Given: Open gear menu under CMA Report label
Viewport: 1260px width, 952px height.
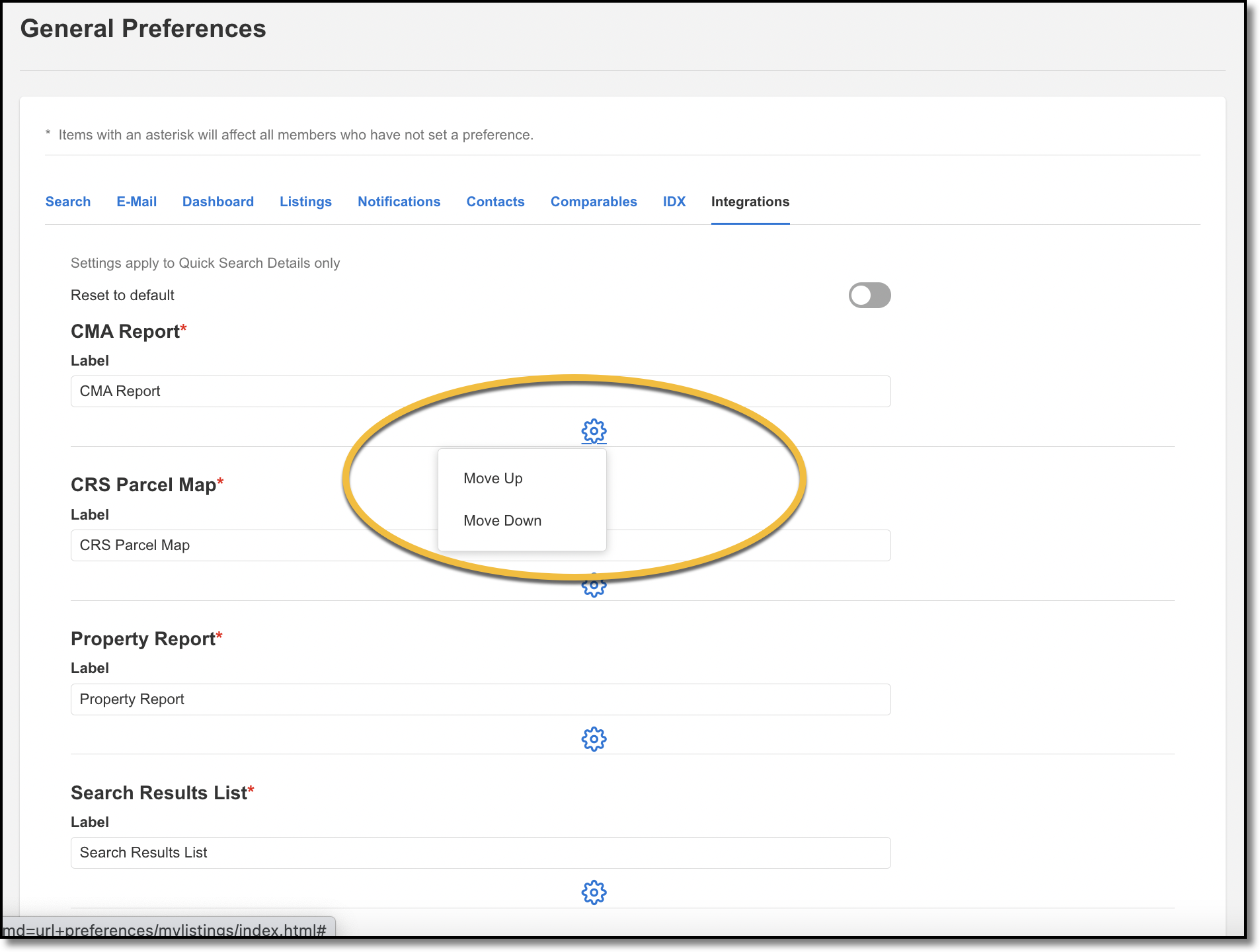Looking at the screenshot, I should pos(594,431).
